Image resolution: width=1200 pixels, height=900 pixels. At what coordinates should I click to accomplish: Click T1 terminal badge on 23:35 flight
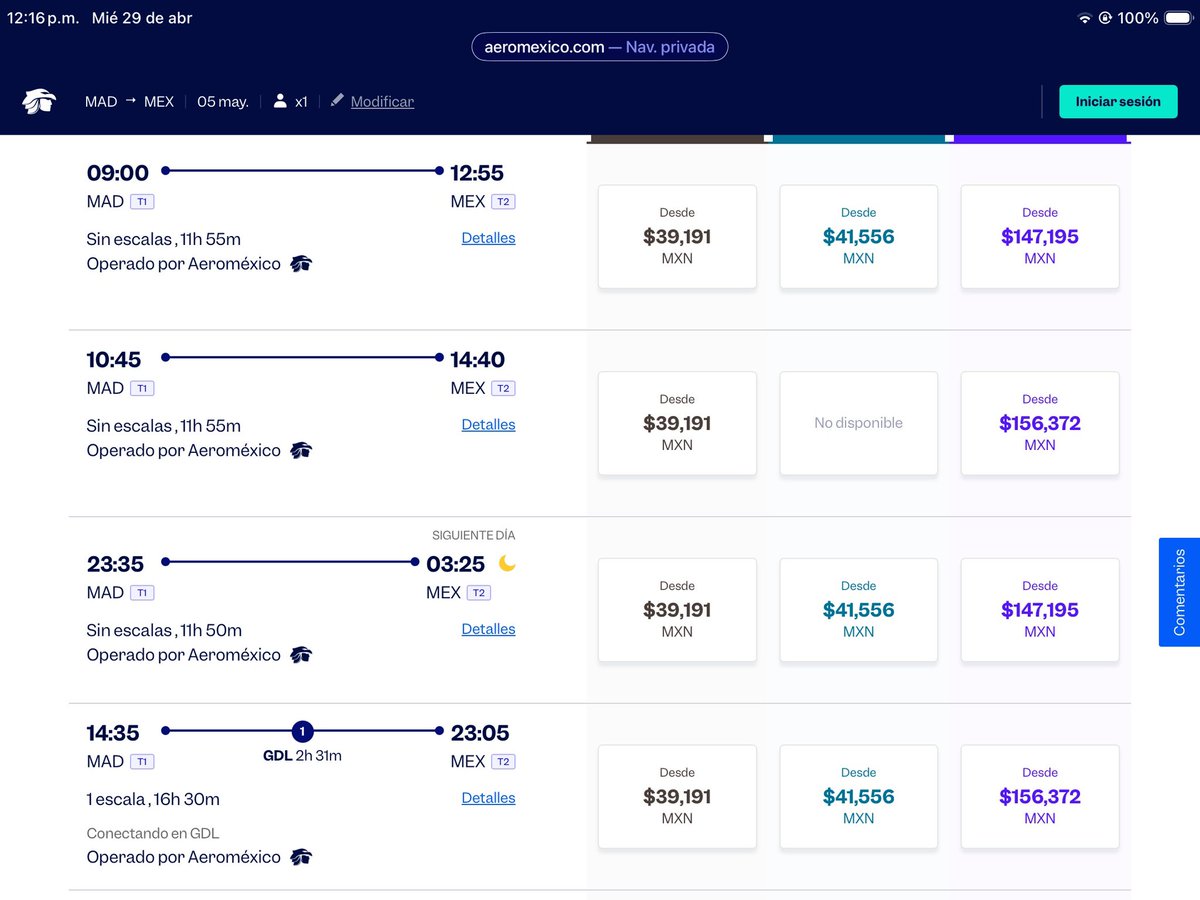pyautogui.click(x=142, y=593)
